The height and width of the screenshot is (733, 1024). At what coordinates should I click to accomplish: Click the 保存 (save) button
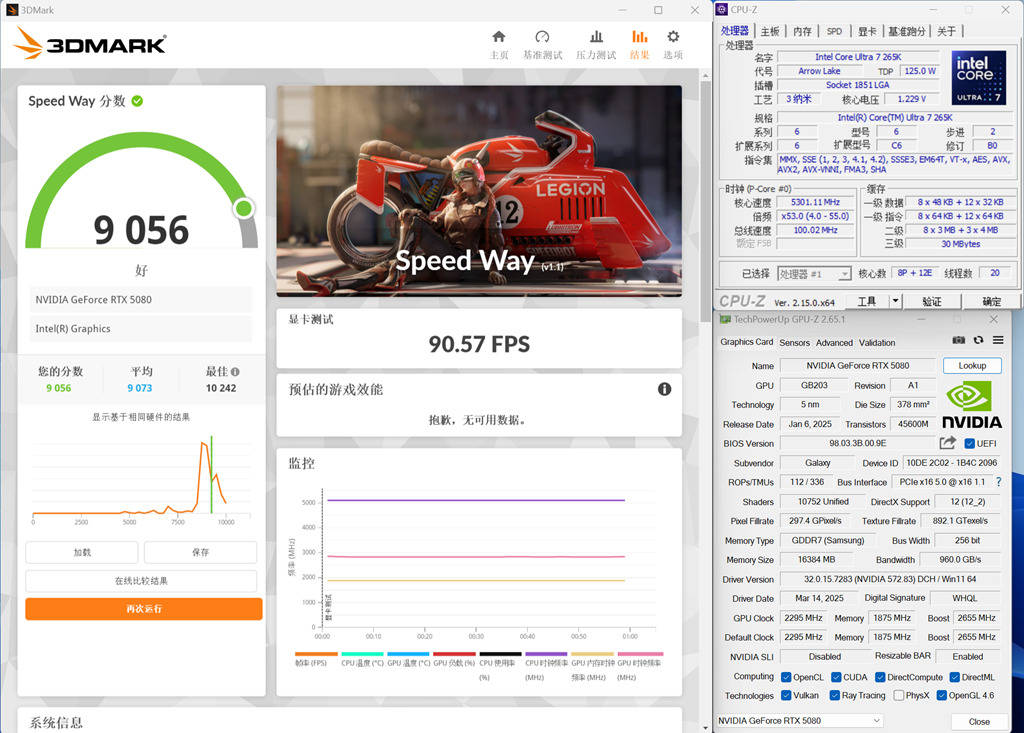pyautogui.click(x=200, y=553)
